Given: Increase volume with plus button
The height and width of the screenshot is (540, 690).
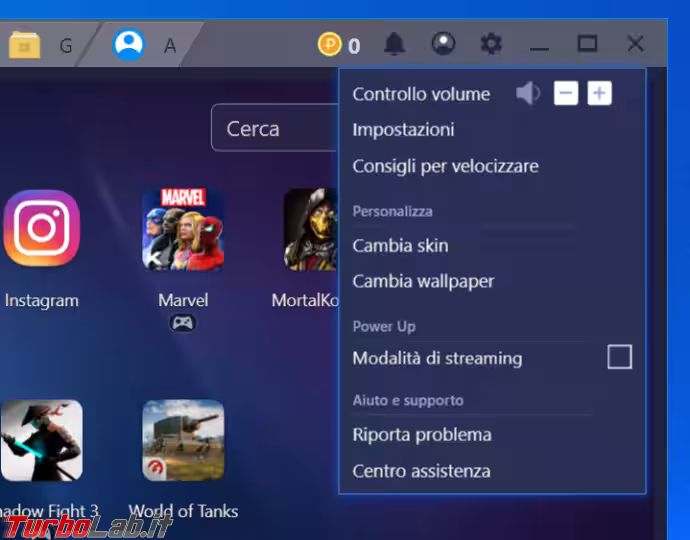Looking at the screenshot, I should tap(599, 93).
